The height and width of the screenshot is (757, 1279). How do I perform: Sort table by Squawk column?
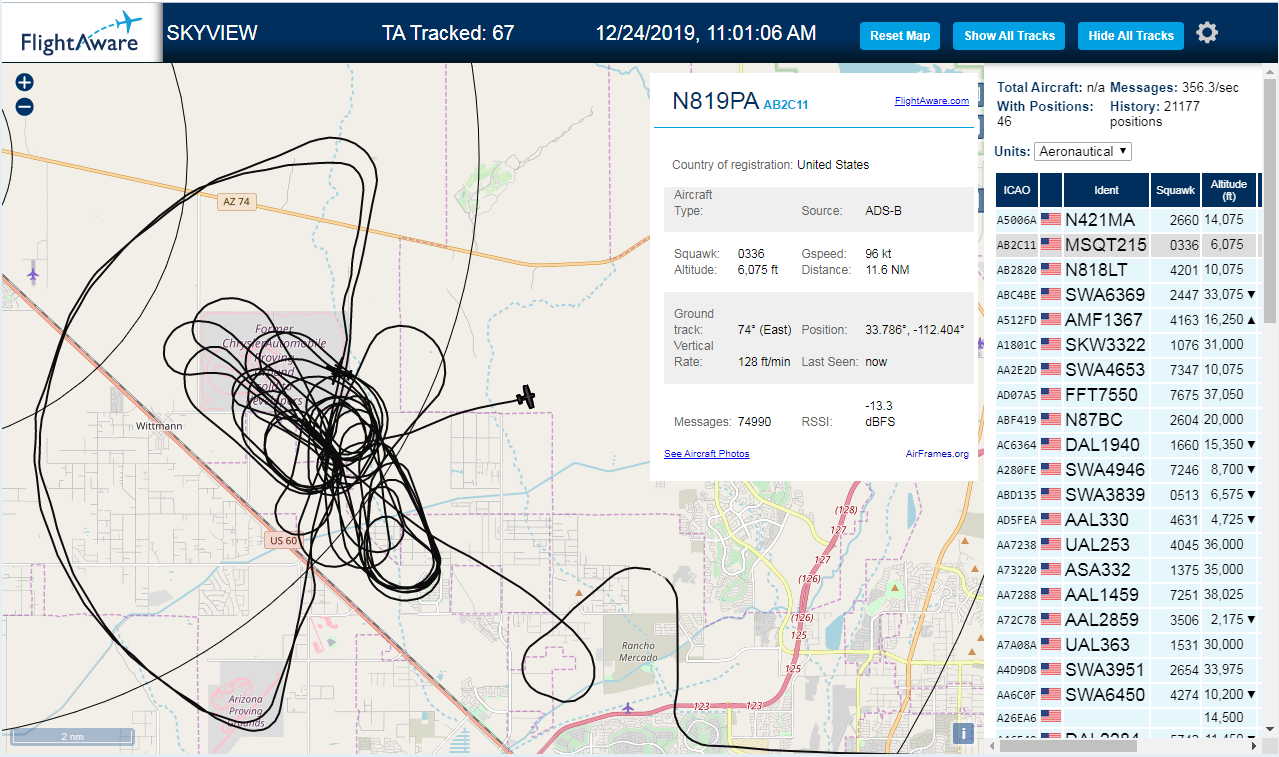tap(1175, 190)
